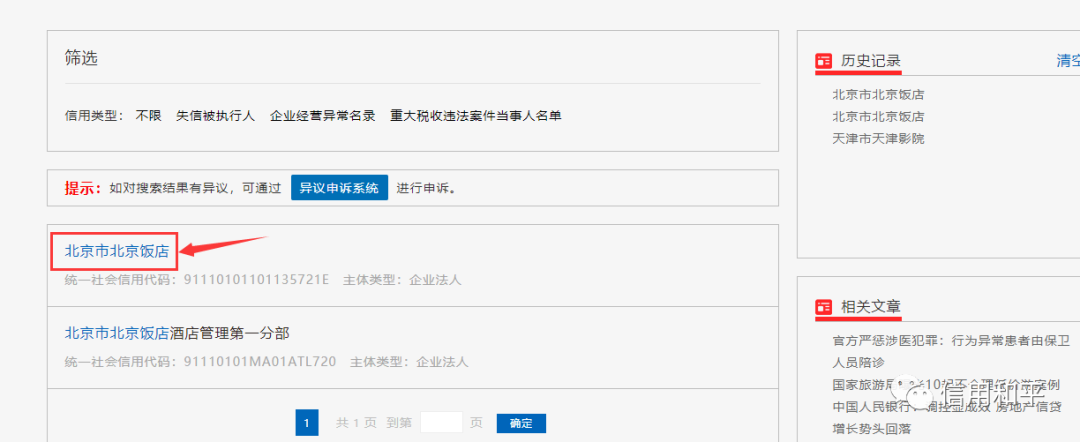Select credit code 91110101101135721E text
The height and width of the screenshot is (442, 1080).
pyautogui.click(x=257, y=280)
